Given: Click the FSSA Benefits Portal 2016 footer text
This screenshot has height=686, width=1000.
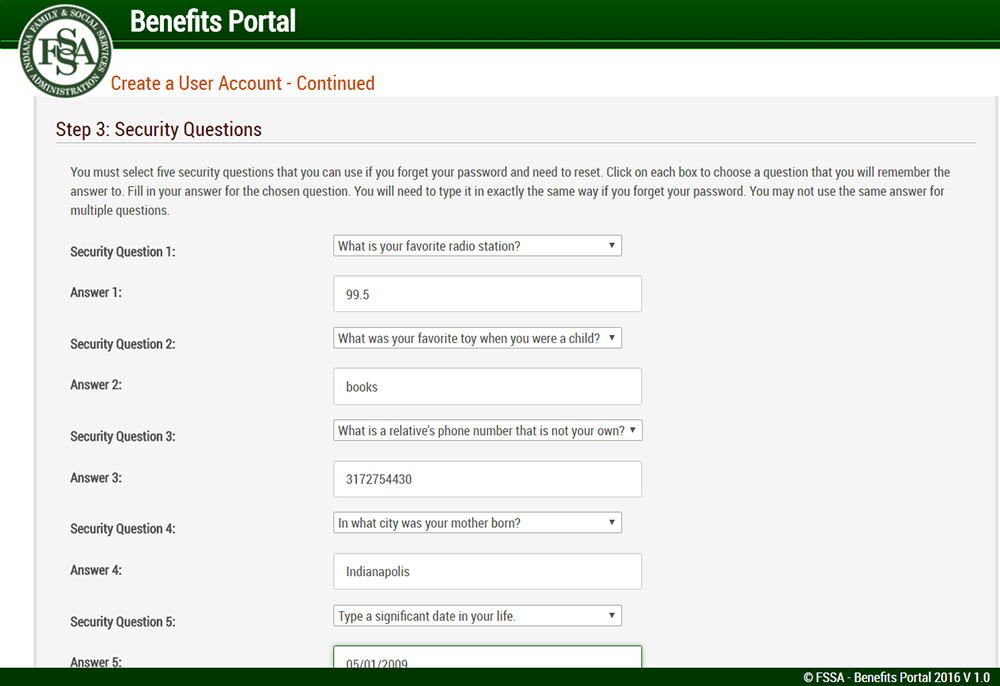Looking at the screenshot, I should (x=897, y=677).
